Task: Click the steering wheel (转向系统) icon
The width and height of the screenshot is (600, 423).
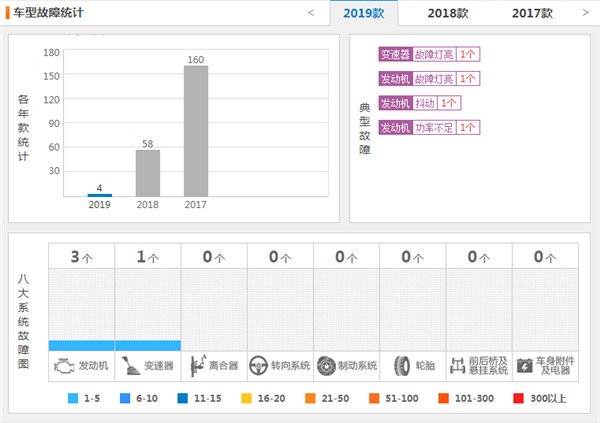Action: click(x=258, y=366)
